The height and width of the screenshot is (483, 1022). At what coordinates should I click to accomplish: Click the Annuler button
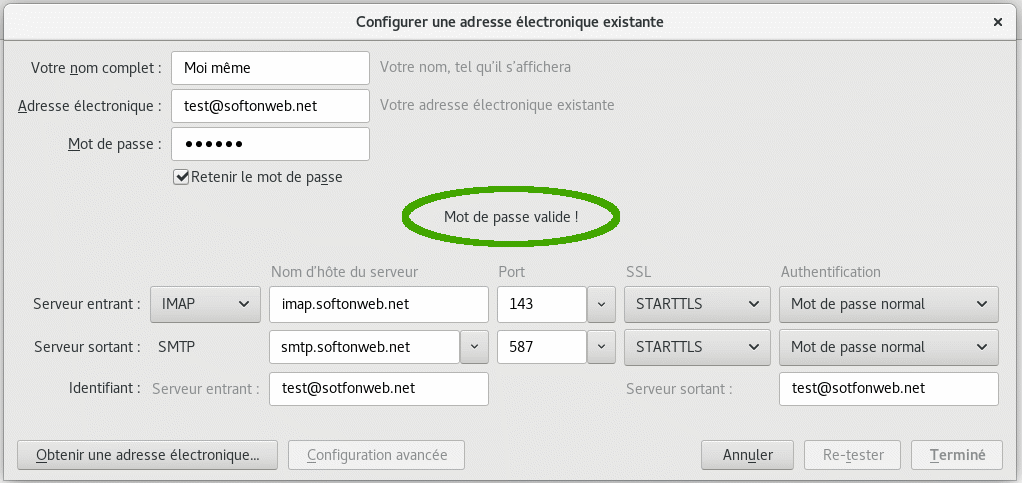(x=748, y=455)
